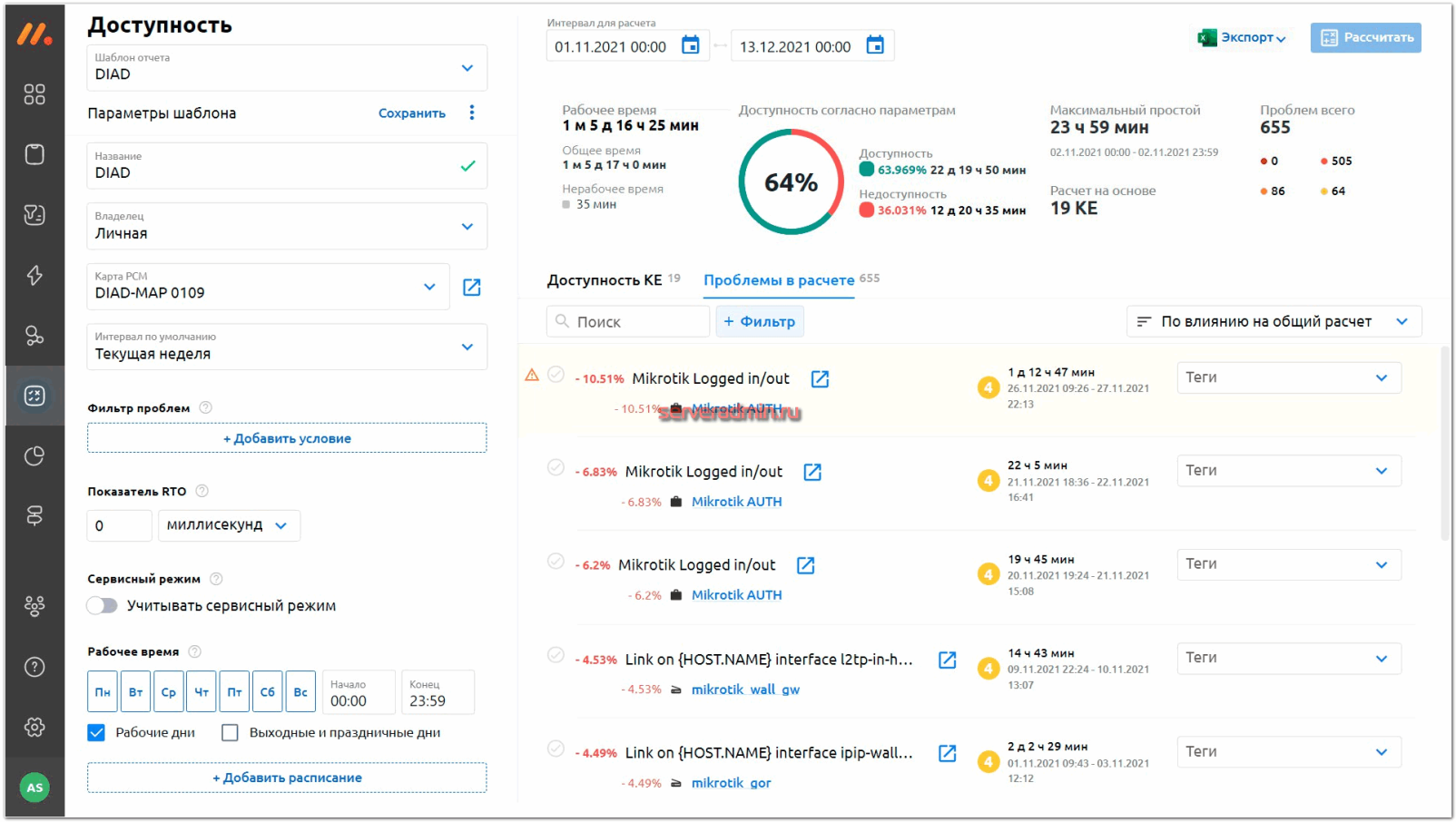Open external link for -10.51% Mikrotik problem
Image resolution: width=1456 pixels, height=822 pixels.
click(x=820, y=379)
